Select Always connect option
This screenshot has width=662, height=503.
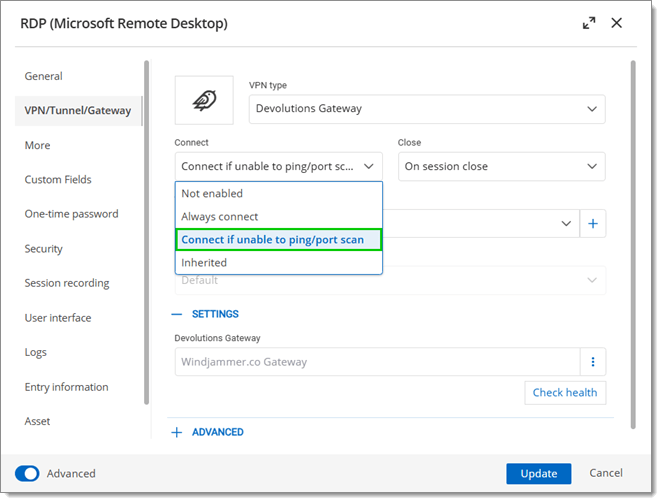pyautogui.click(x=279, y=217)
